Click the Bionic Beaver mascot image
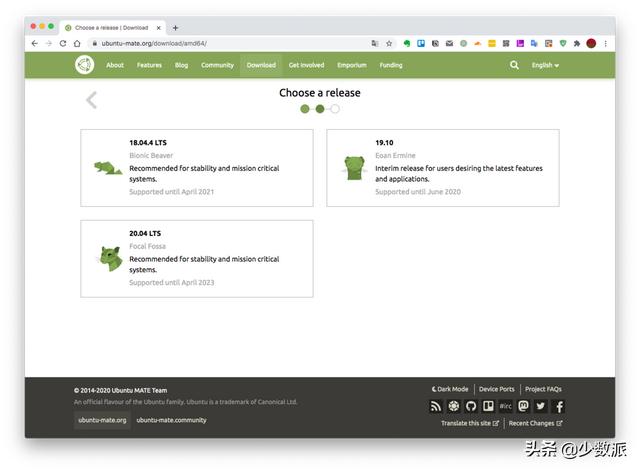Screen dimensions: 640x471 pos(108,168)
